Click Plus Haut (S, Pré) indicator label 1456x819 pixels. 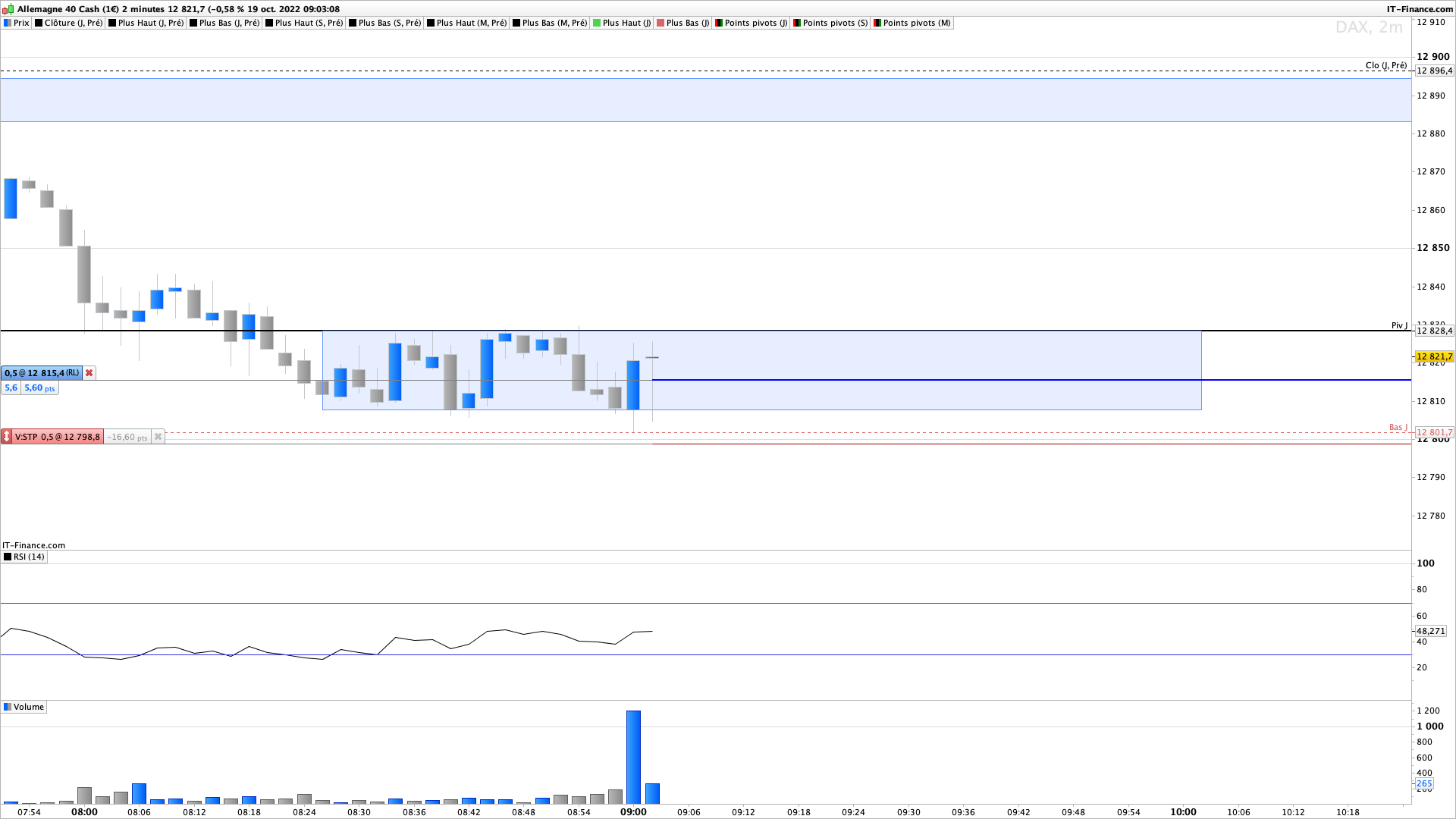pyautogui.click(x=309, y=23)
